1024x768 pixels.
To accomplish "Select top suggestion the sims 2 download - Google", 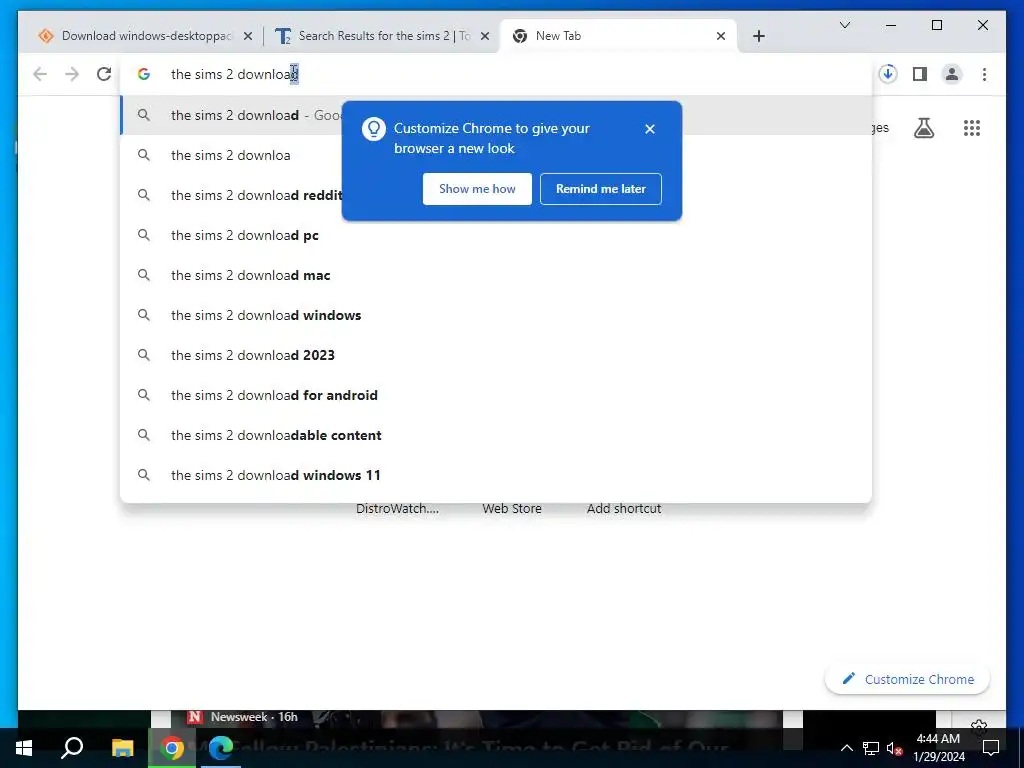I will [496, 115].
